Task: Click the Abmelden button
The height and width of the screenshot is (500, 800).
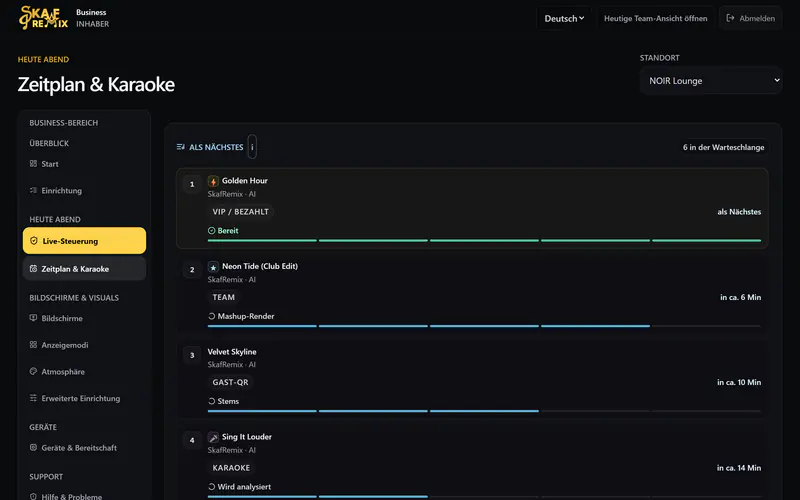Action: coord(751,18)
